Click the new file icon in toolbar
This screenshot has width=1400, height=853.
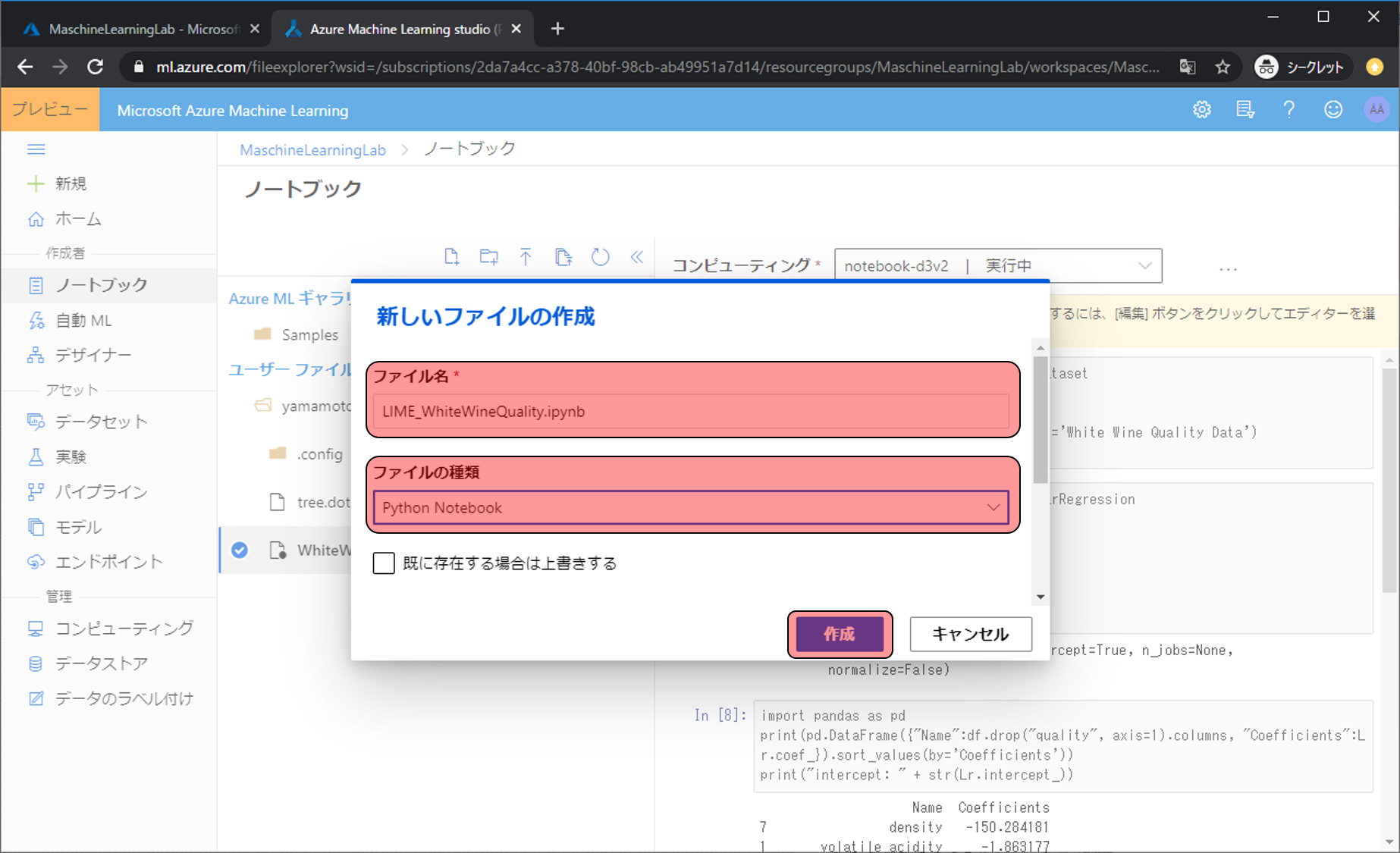tap(451, 257)
